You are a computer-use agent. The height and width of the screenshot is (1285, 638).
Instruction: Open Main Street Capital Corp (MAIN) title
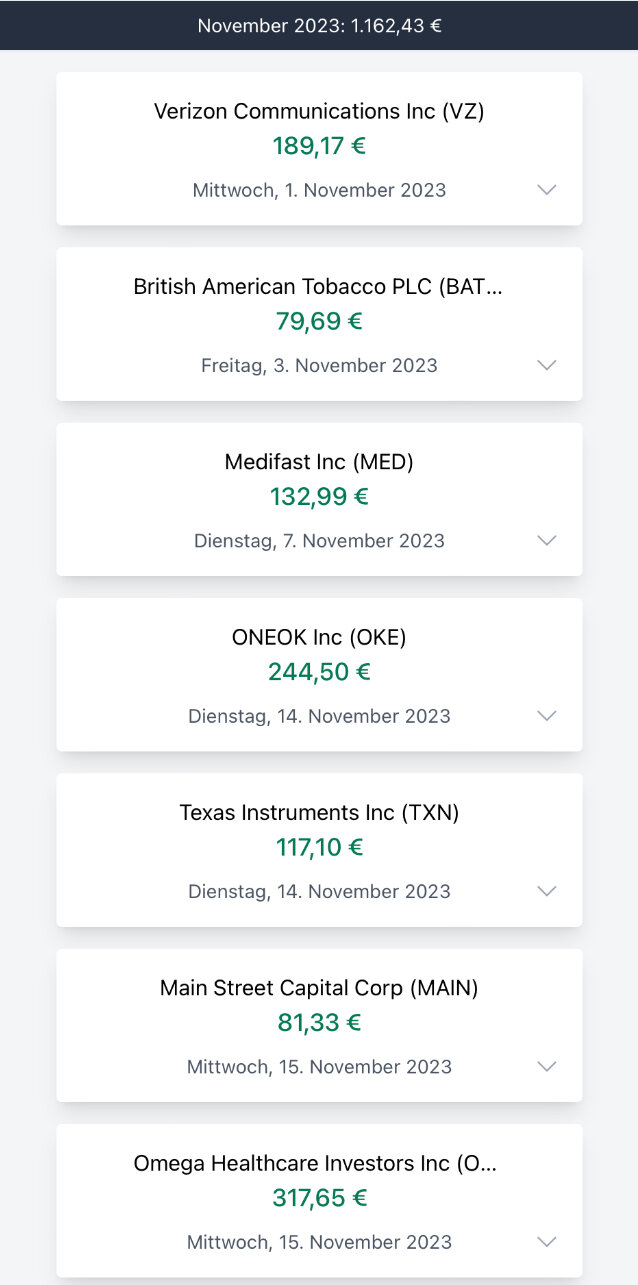click(x=319, y=988)
